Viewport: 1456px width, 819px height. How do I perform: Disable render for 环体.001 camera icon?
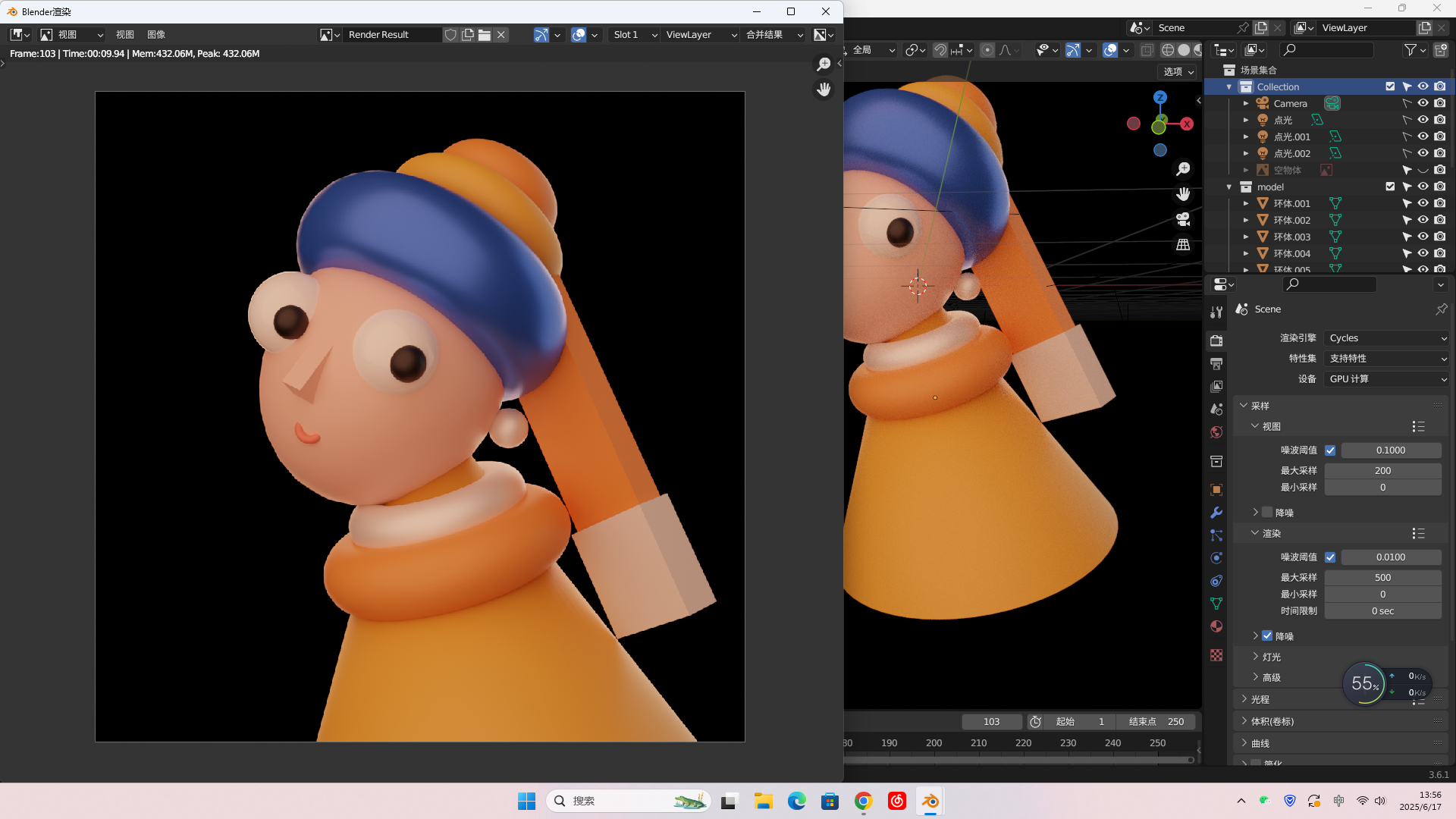tap(1440, 203)
